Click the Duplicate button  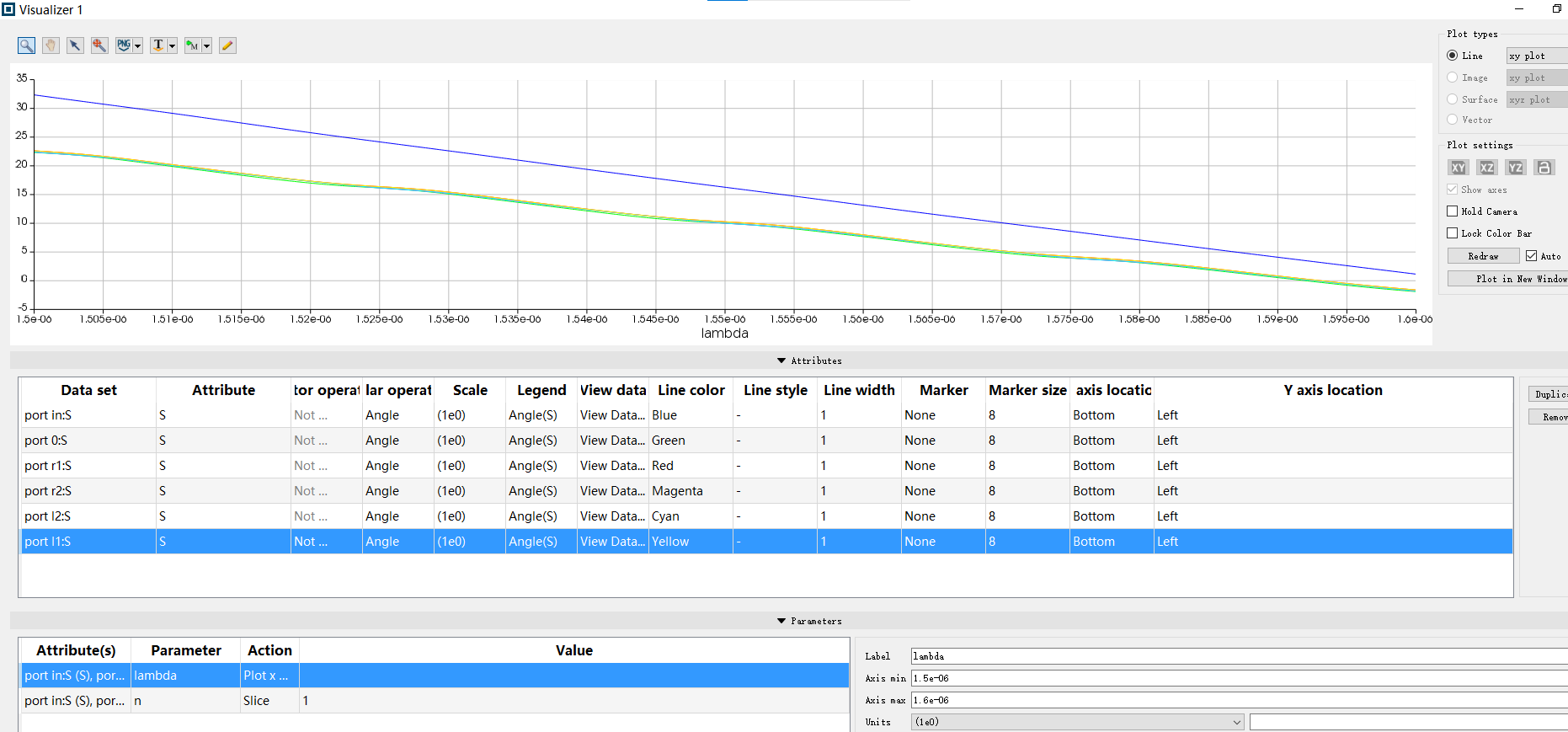coord(1549,394)
